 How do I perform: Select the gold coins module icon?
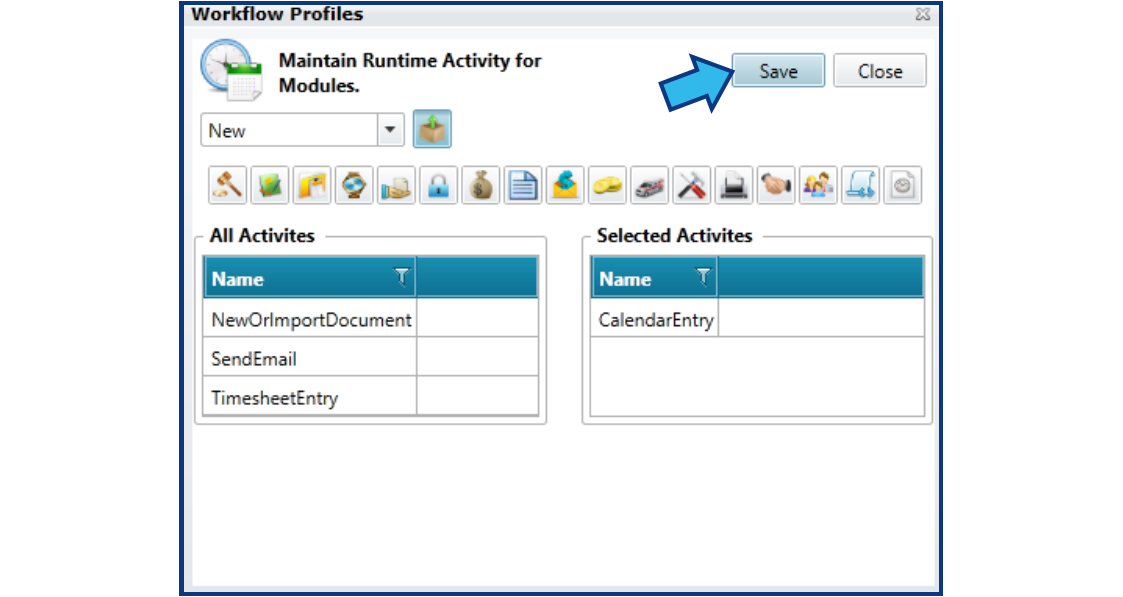(607, 185)
